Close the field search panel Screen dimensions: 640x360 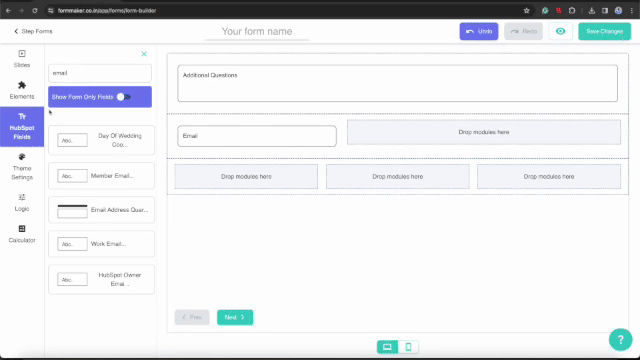pos(144,54)
